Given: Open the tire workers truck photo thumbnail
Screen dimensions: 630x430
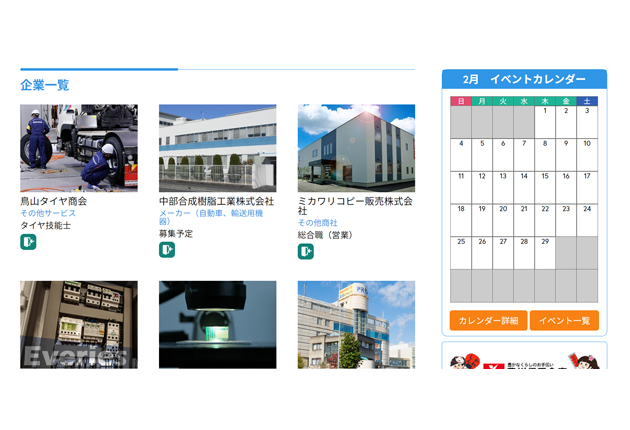Looking at the screenshot, I should pos(79,148).
